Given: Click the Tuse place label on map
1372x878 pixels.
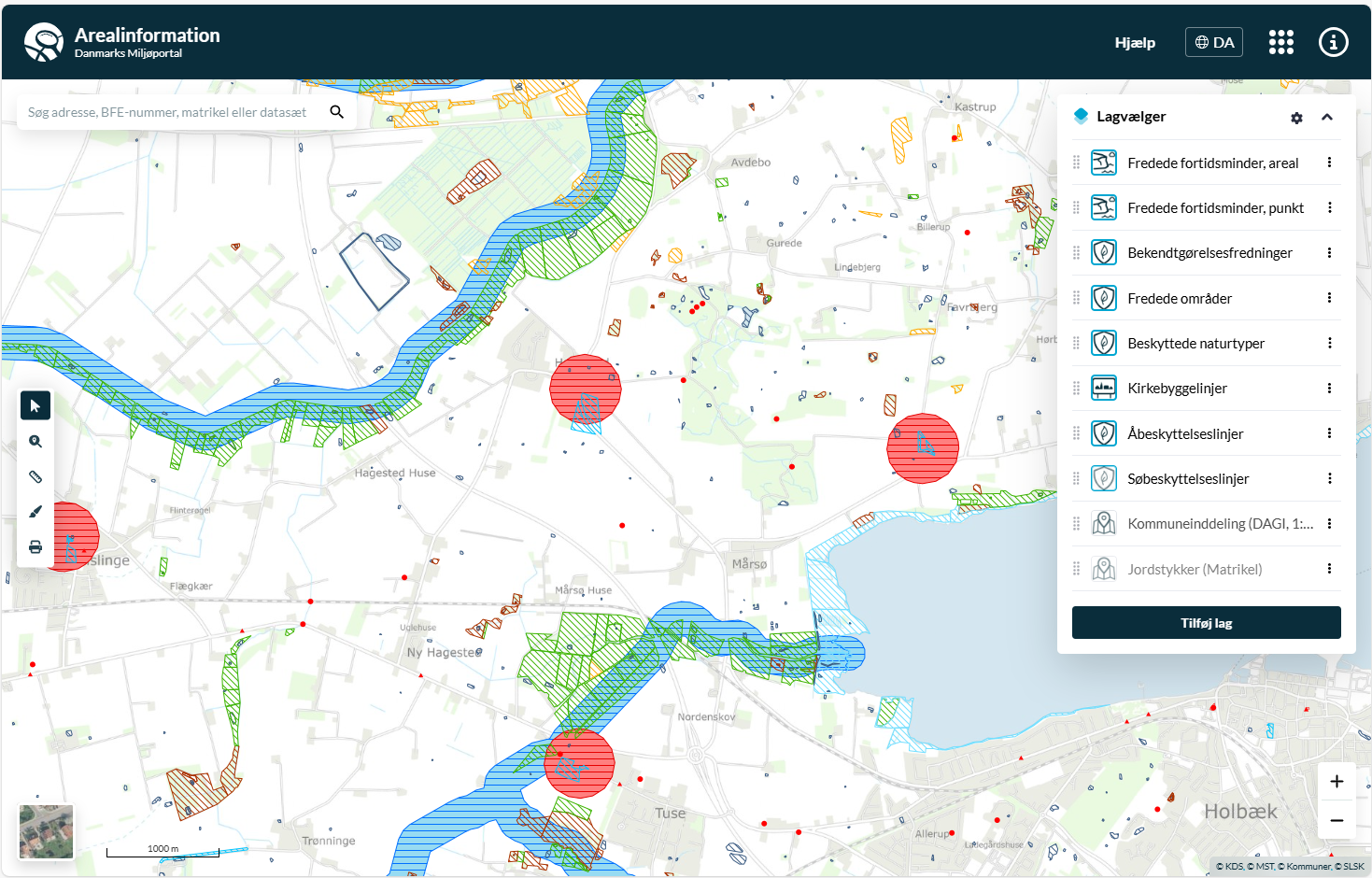Looking at the screenshot, I should pos(670,813).
